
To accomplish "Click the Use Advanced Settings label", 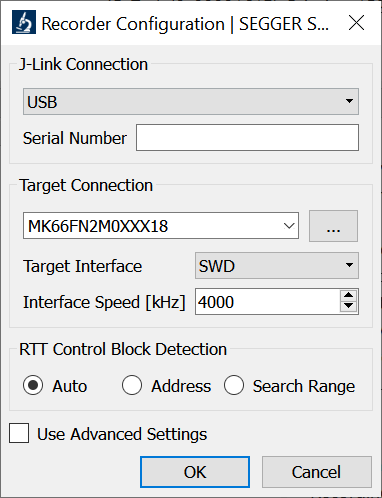I will (x=122, y=434).
